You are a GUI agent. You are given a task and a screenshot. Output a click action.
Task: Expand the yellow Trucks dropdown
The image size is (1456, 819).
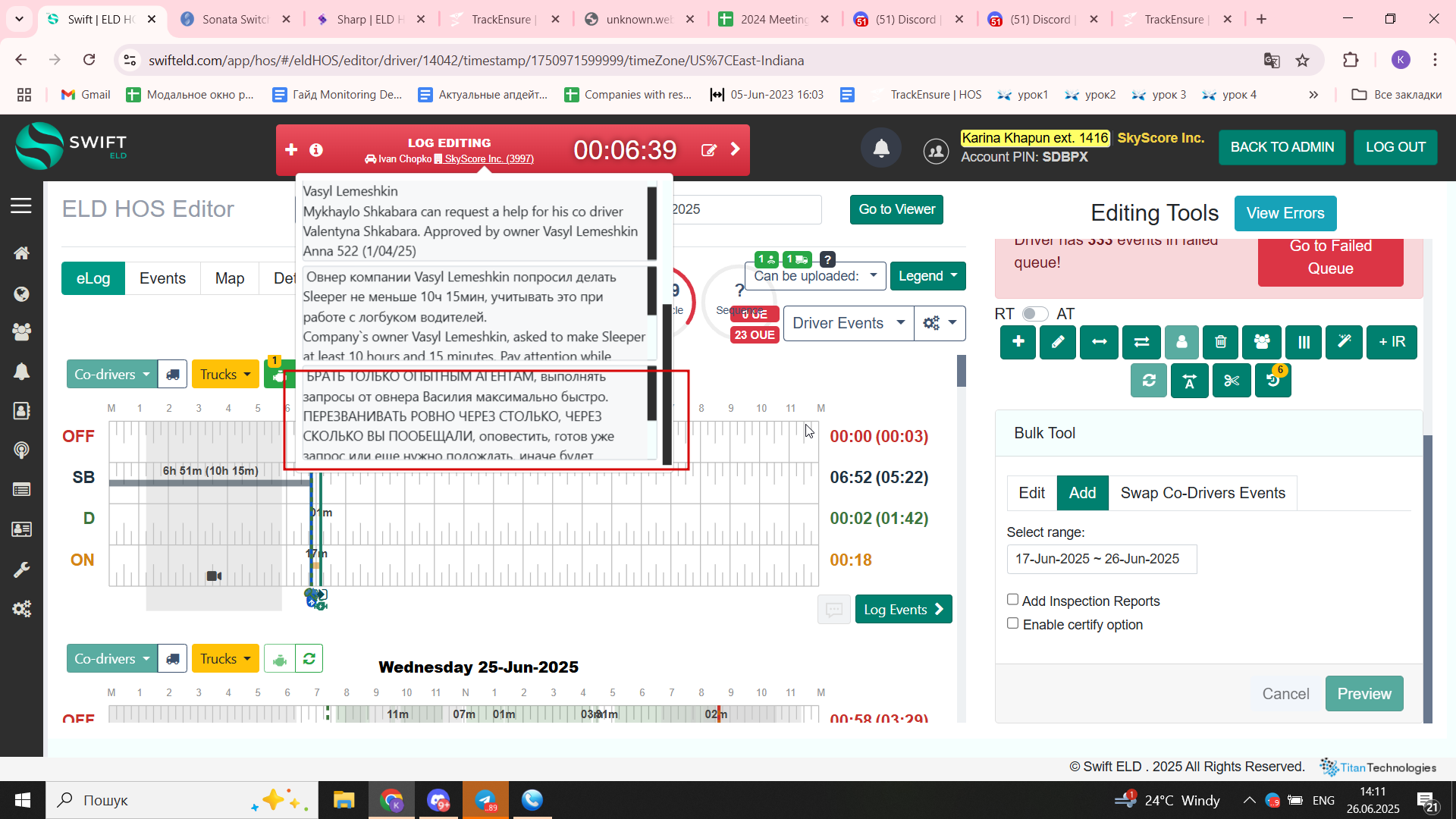(225, 375)
